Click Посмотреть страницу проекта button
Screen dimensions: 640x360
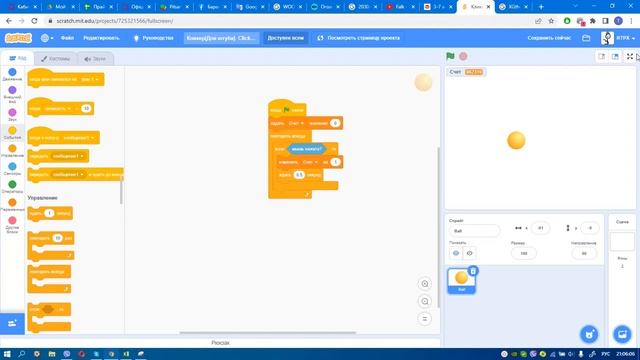tap(359, 38)
